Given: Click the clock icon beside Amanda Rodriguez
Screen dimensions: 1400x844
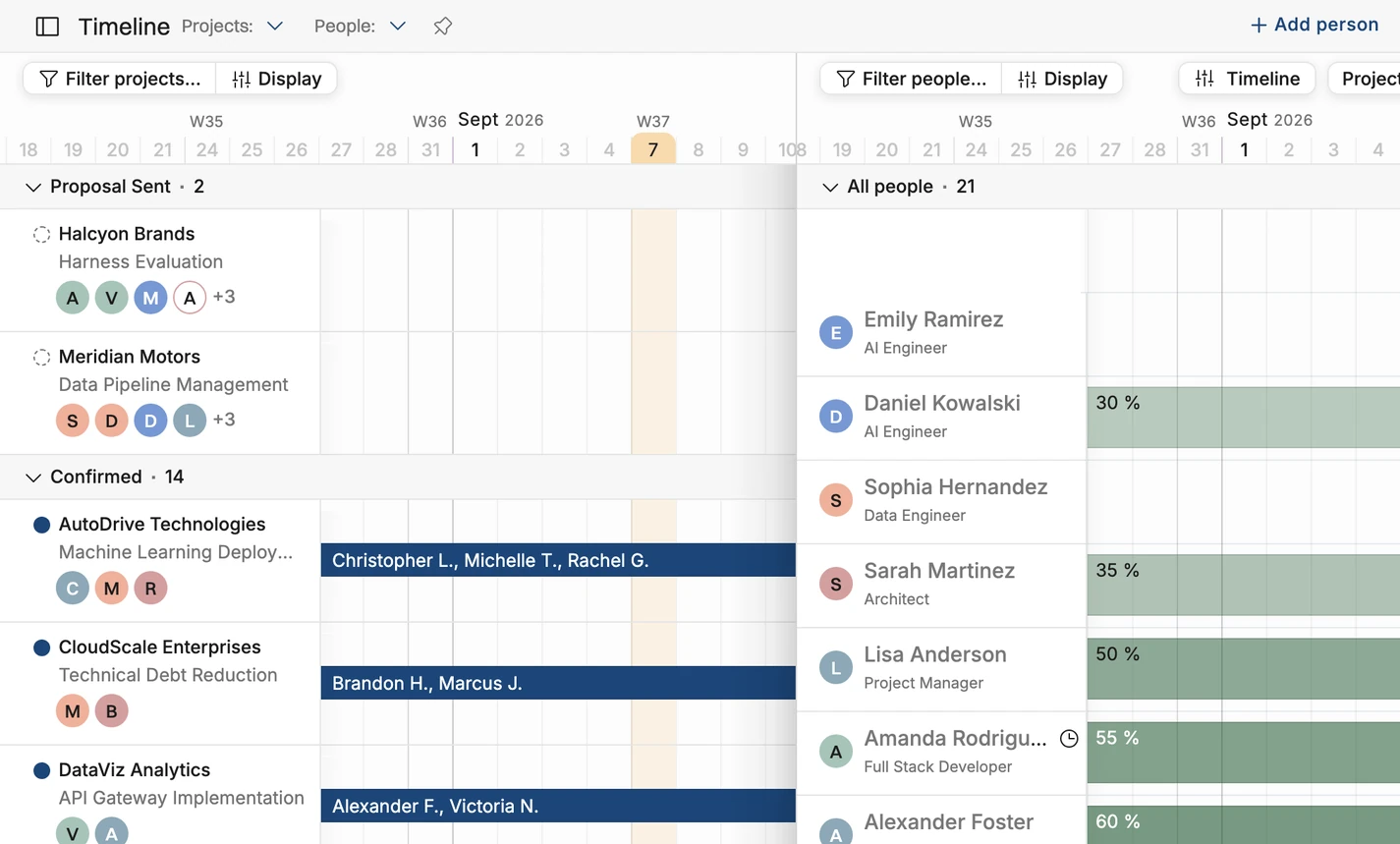Looking at the screenshot, I should (1069, 738).
